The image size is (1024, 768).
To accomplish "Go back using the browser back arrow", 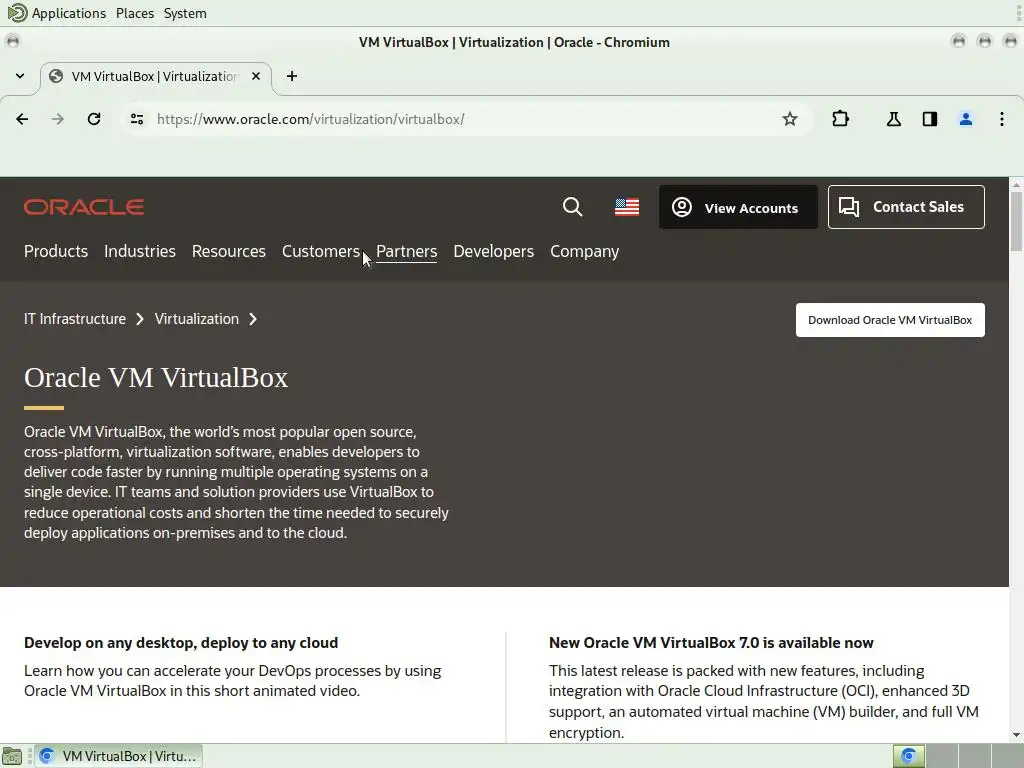I will click(22, 119).
